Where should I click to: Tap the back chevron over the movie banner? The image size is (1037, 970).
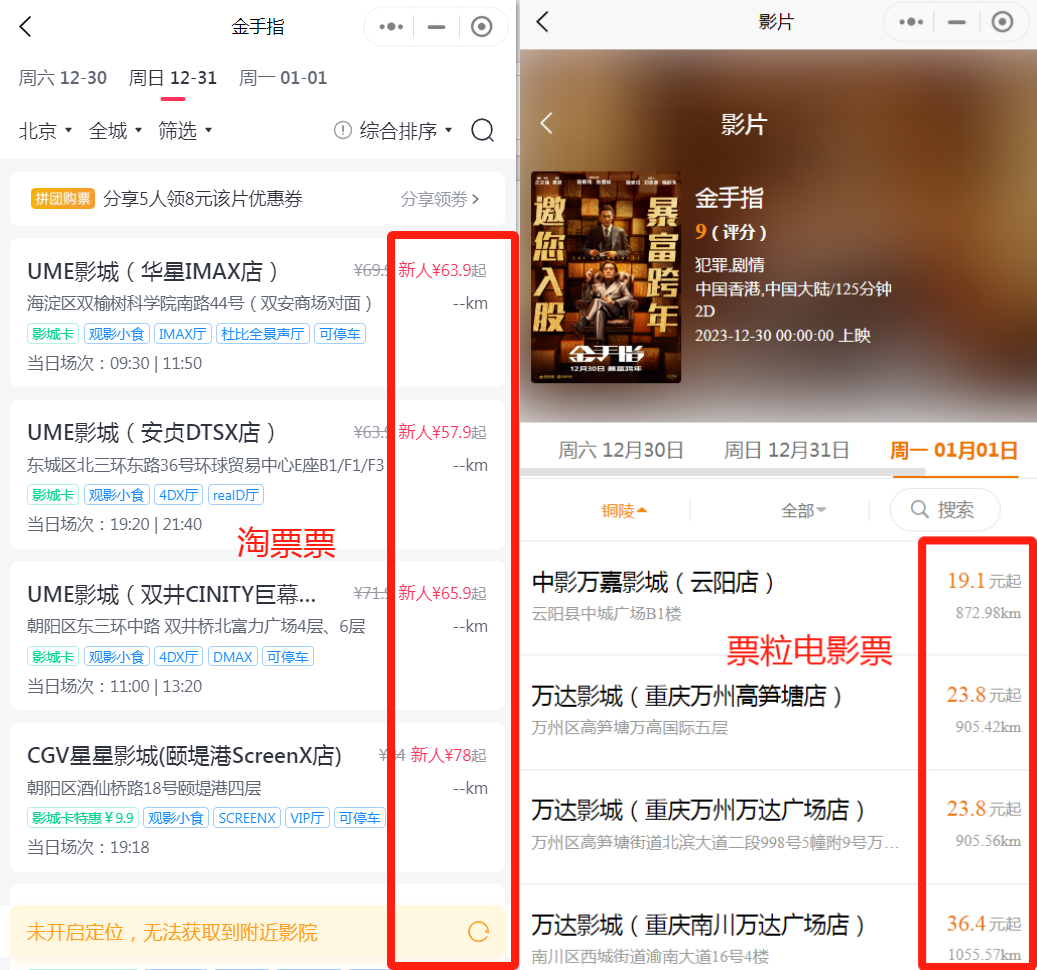(546, 123)
